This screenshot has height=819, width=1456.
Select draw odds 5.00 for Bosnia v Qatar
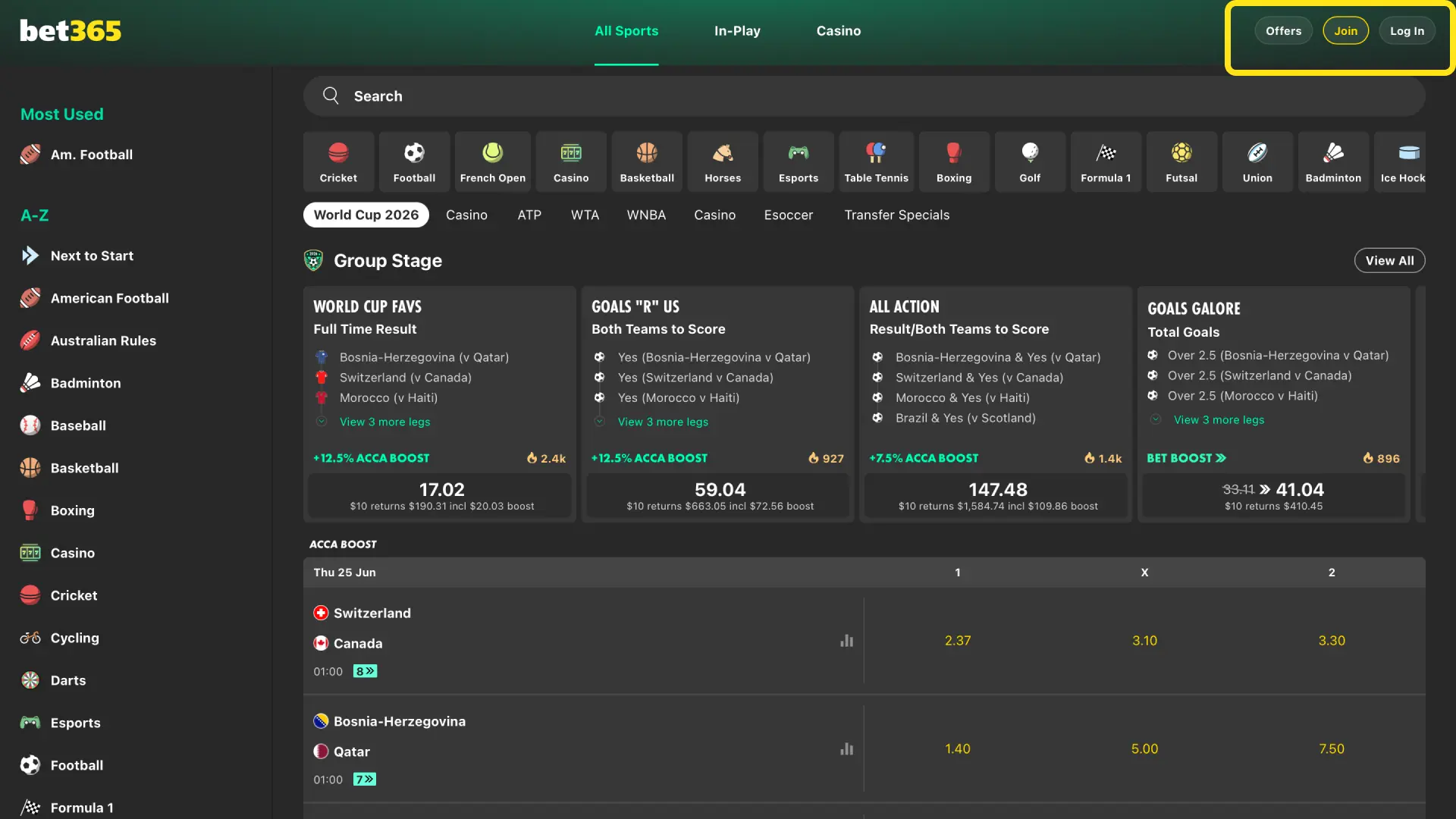pos(1144,749)
